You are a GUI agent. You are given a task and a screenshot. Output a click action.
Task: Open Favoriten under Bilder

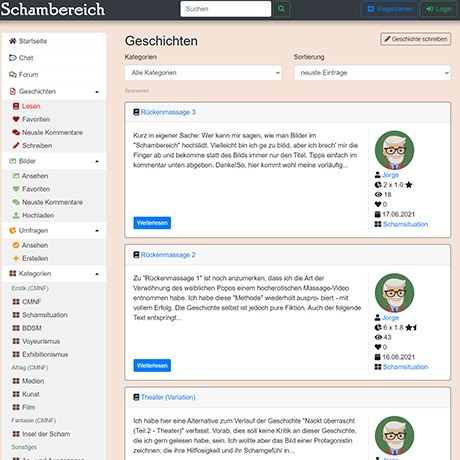coord(31,189)
